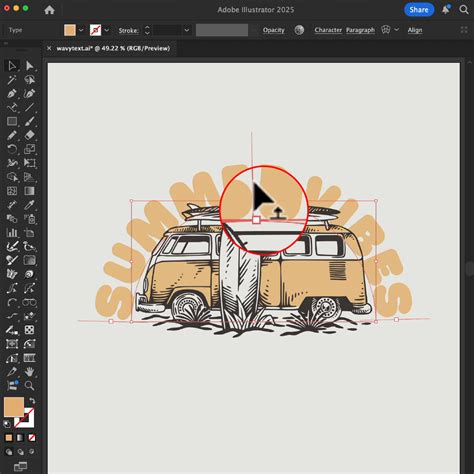Expand the envelope options dropdown arrow
Screen dimensions: 474x474
point(397,30)
